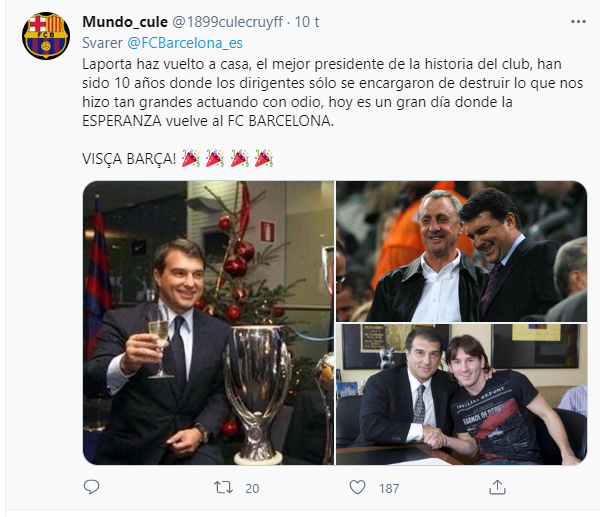Viewport: 600px width, 517px height.
Task: Click the tweet's first line starting "Laporta"
Action: 300,62
